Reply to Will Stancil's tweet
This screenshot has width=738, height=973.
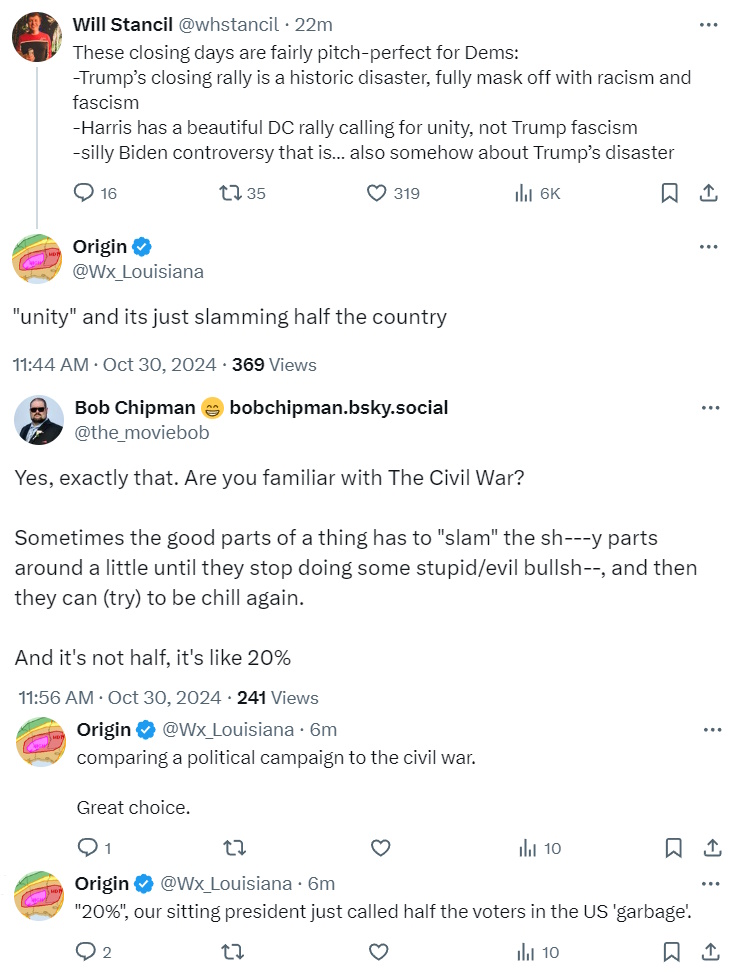click(95, 193)
